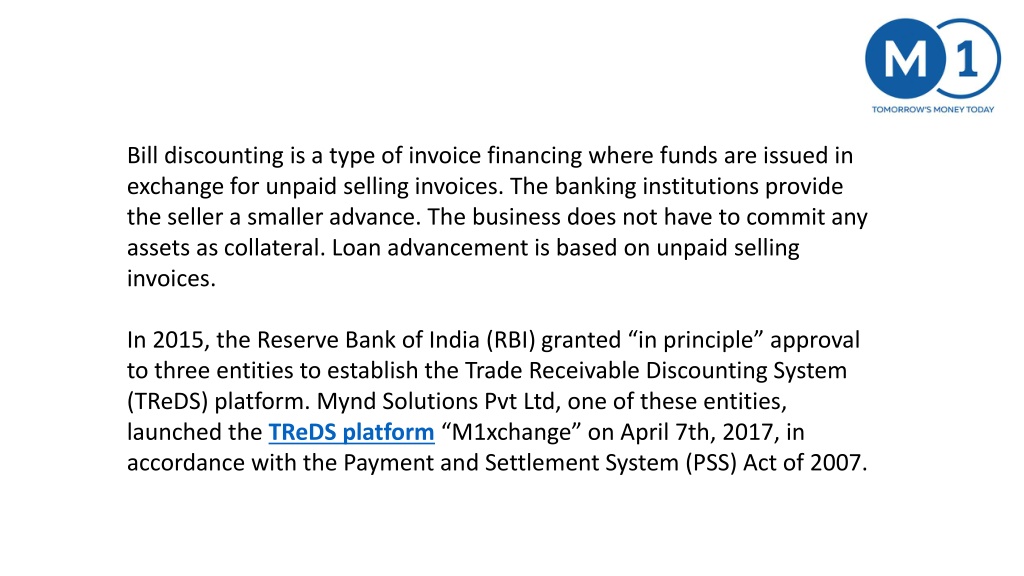Click the final word 'invoices.' of first paragraph
The height and width of the screenshot is (576, 1024).
[x=171, y=279]
